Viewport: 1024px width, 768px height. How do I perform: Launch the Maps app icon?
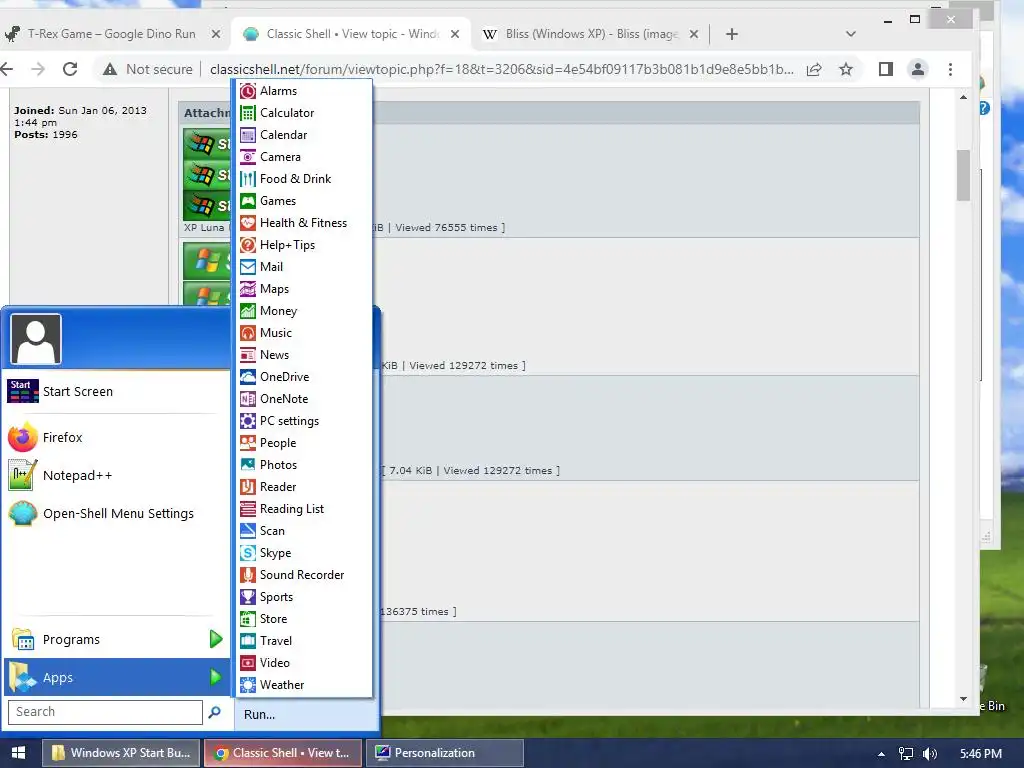coord(248,289)
